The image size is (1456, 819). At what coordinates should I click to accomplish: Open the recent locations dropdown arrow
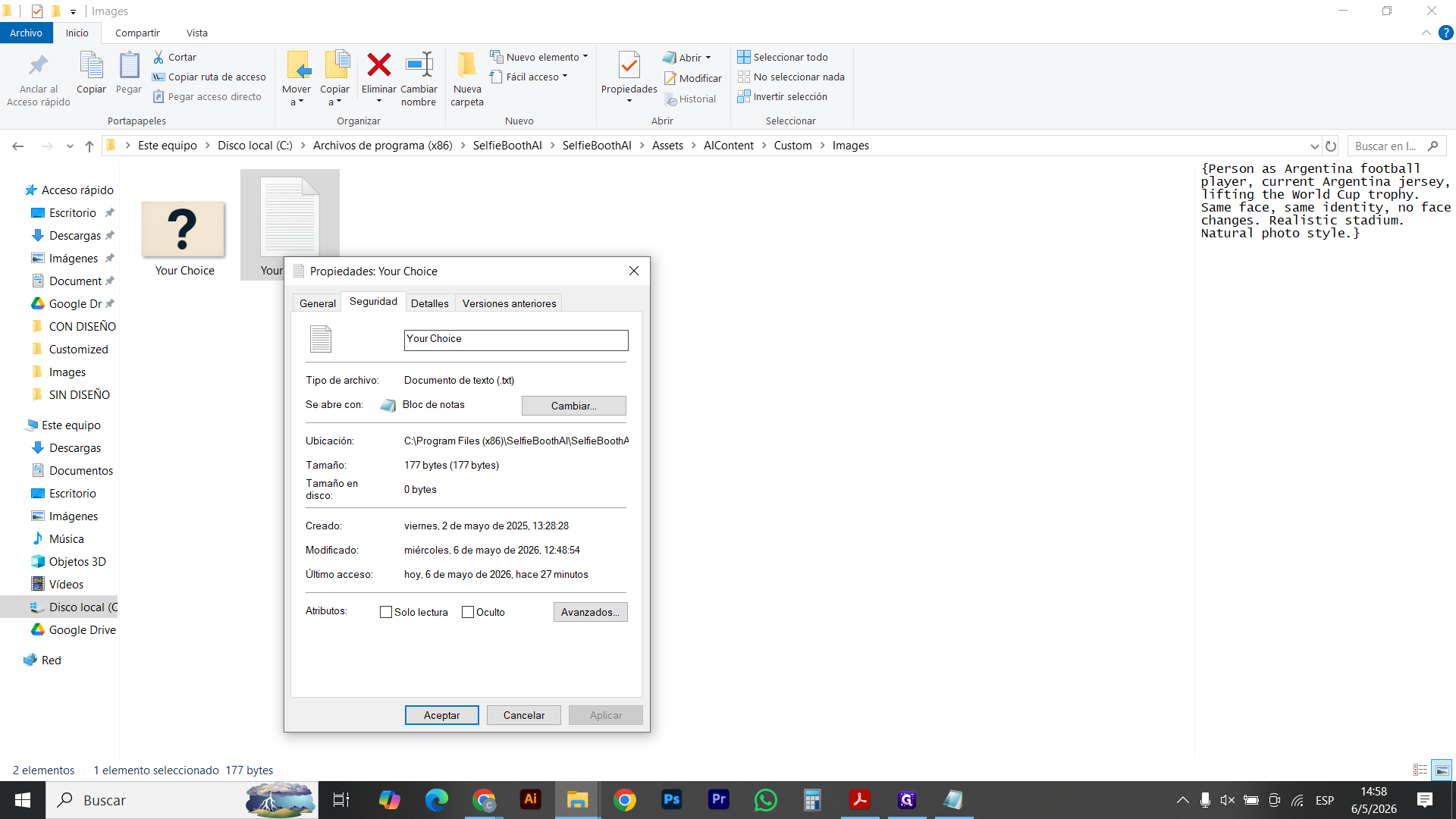pyautogui.click(x=70, y=146)
